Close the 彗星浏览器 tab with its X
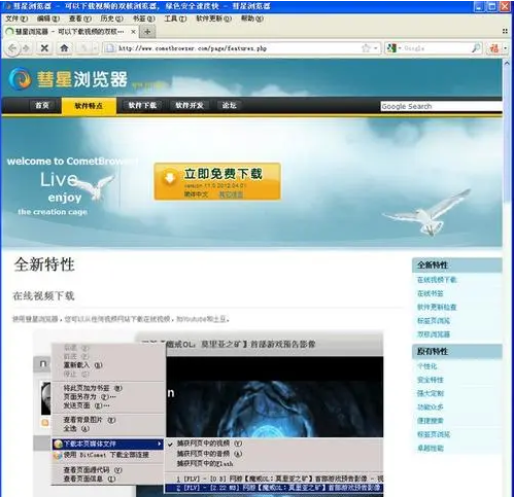The height and width of the screenshot is (497, 514). pos(133,32)
